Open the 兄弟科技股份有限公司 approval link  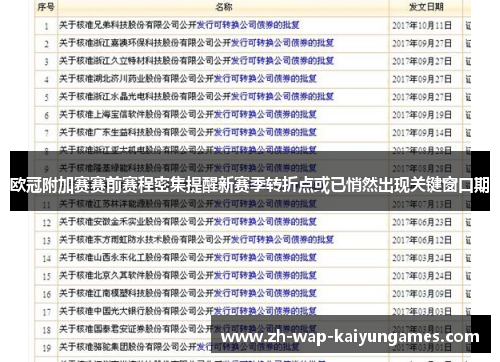[179, 25]
